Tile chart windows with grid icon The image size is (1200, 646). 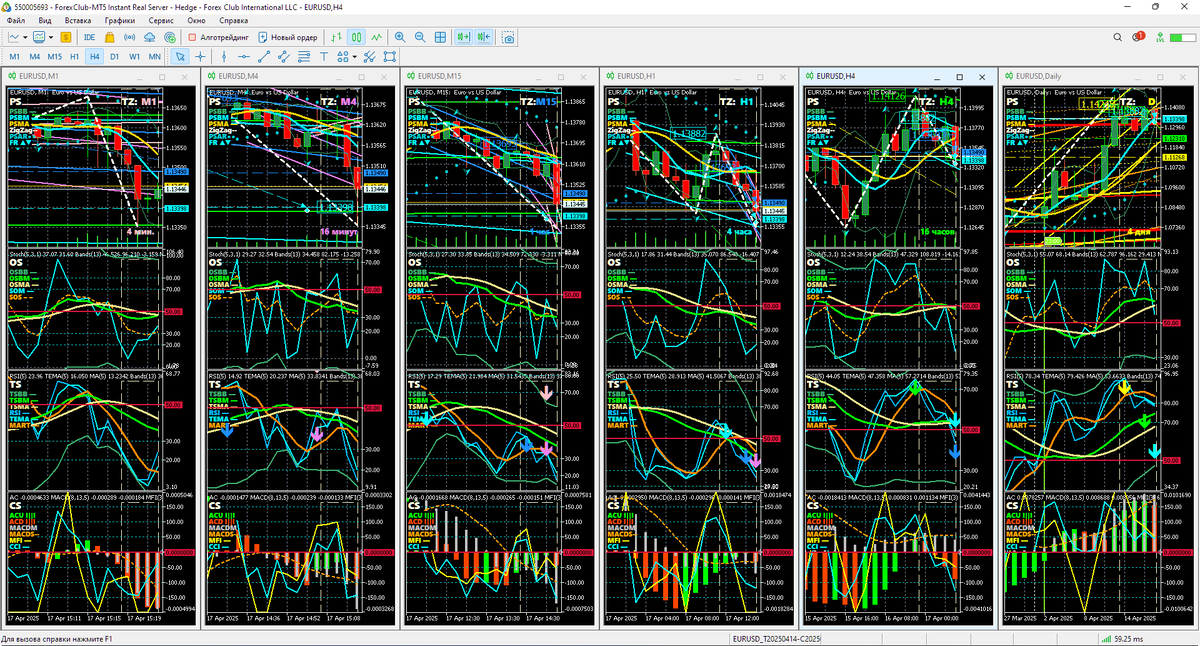440,37
